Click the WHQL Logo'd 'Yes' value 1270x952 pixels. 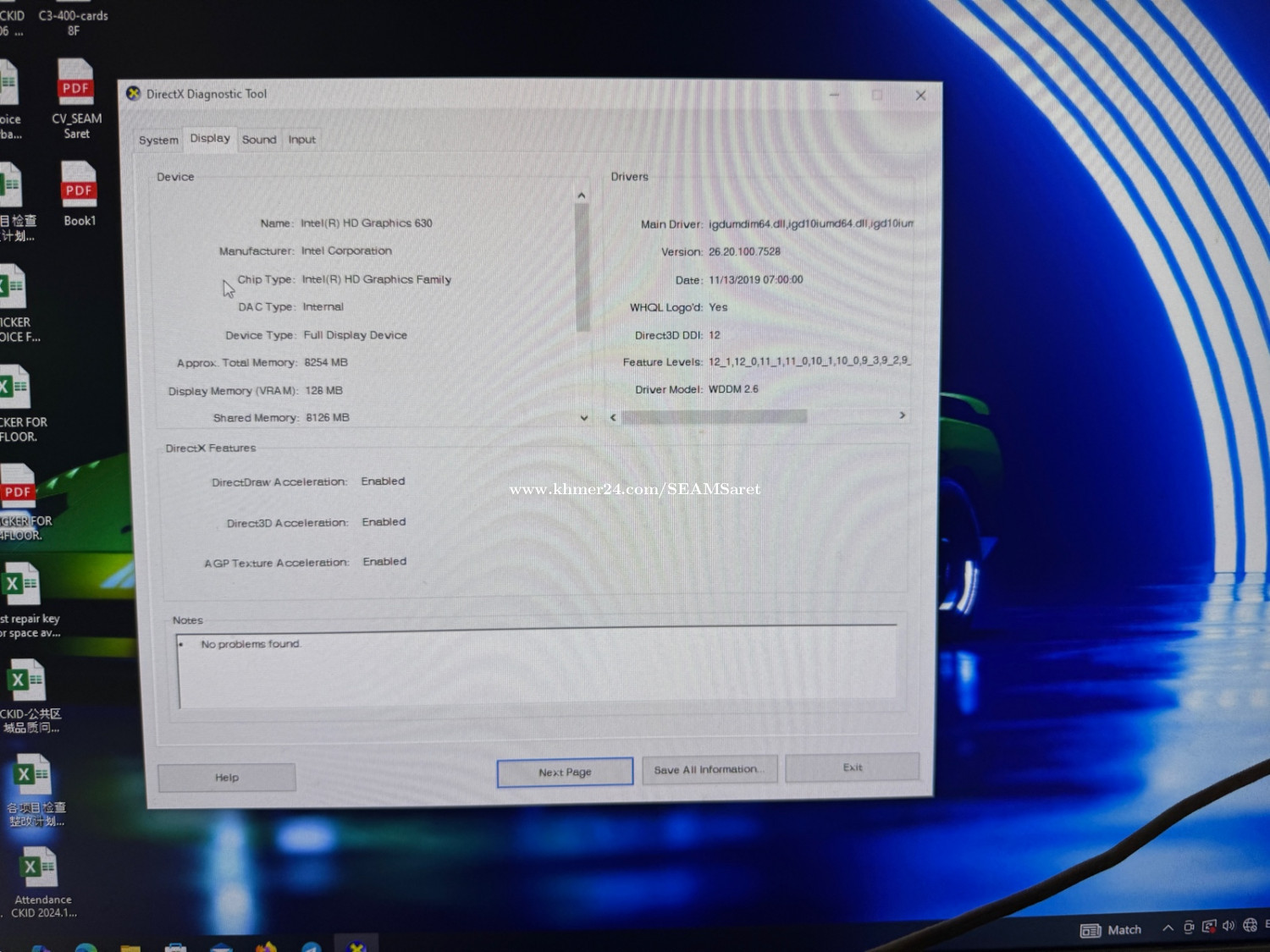[718, 307]
